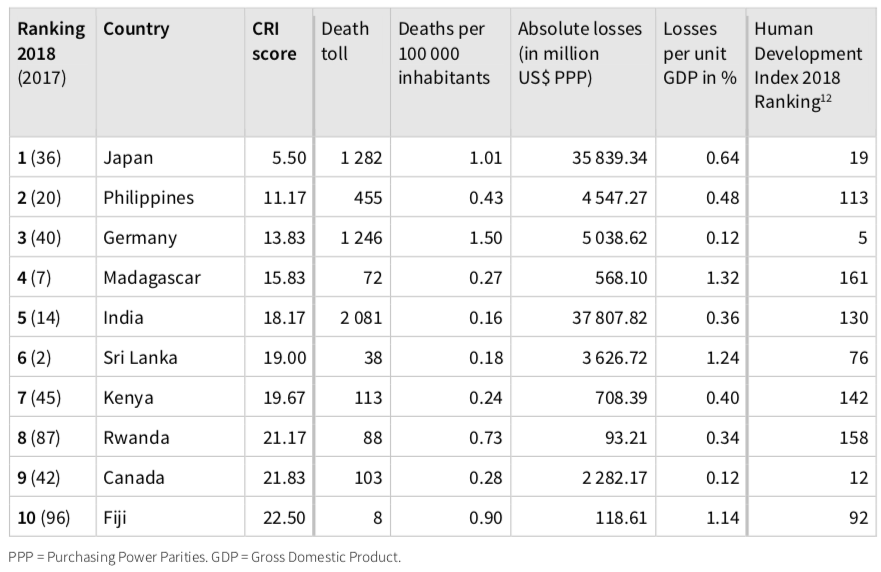881x572 pixels.
Task: Select Germany's CRI score 13.83
Action: [277, 237]
